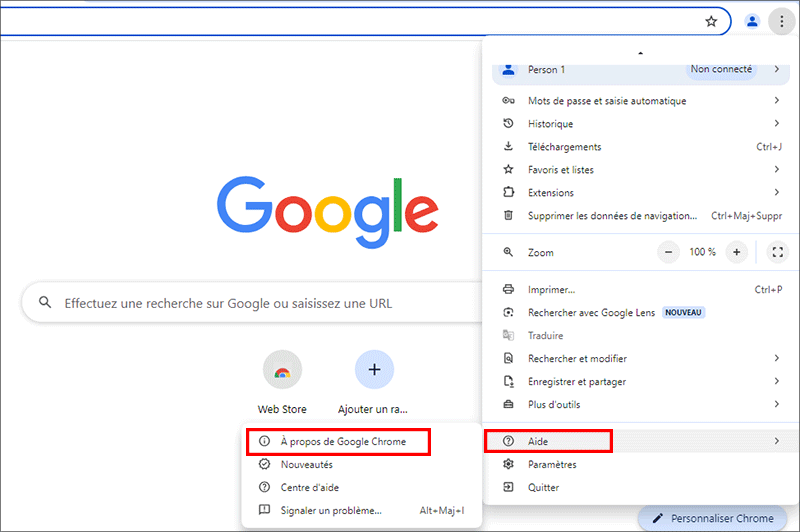
Task: Click the toolbox icon
Action: coord(508,404)
